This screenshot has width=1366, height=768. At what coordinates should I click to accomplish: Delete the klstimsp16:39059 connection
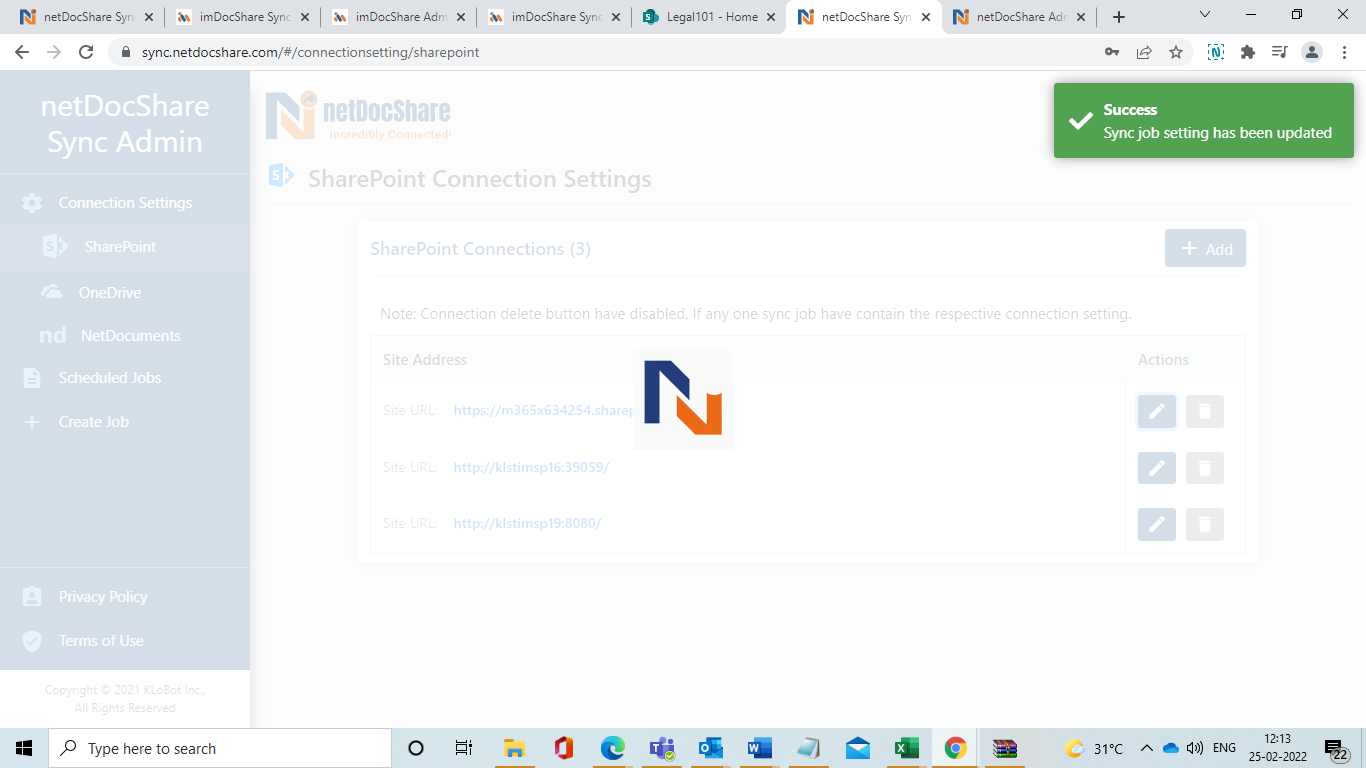1205,467
